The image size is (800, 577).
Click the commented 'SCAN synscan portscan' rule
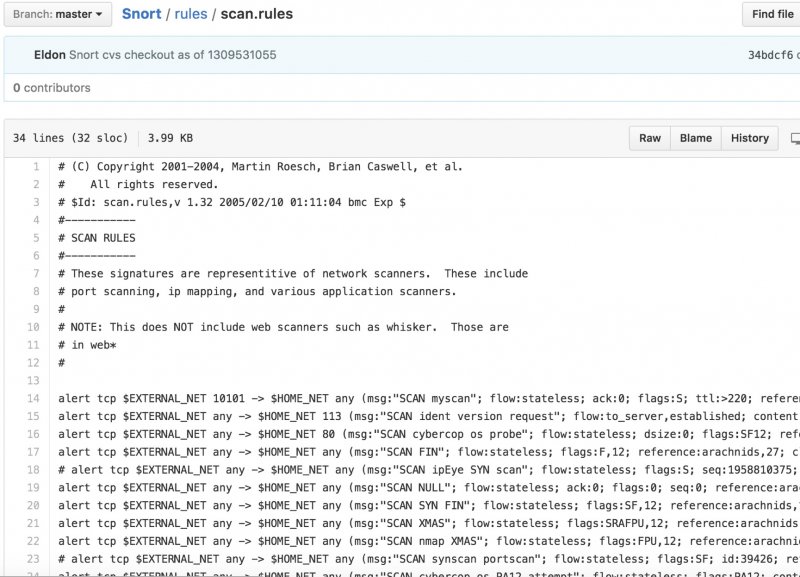point(429,560)
